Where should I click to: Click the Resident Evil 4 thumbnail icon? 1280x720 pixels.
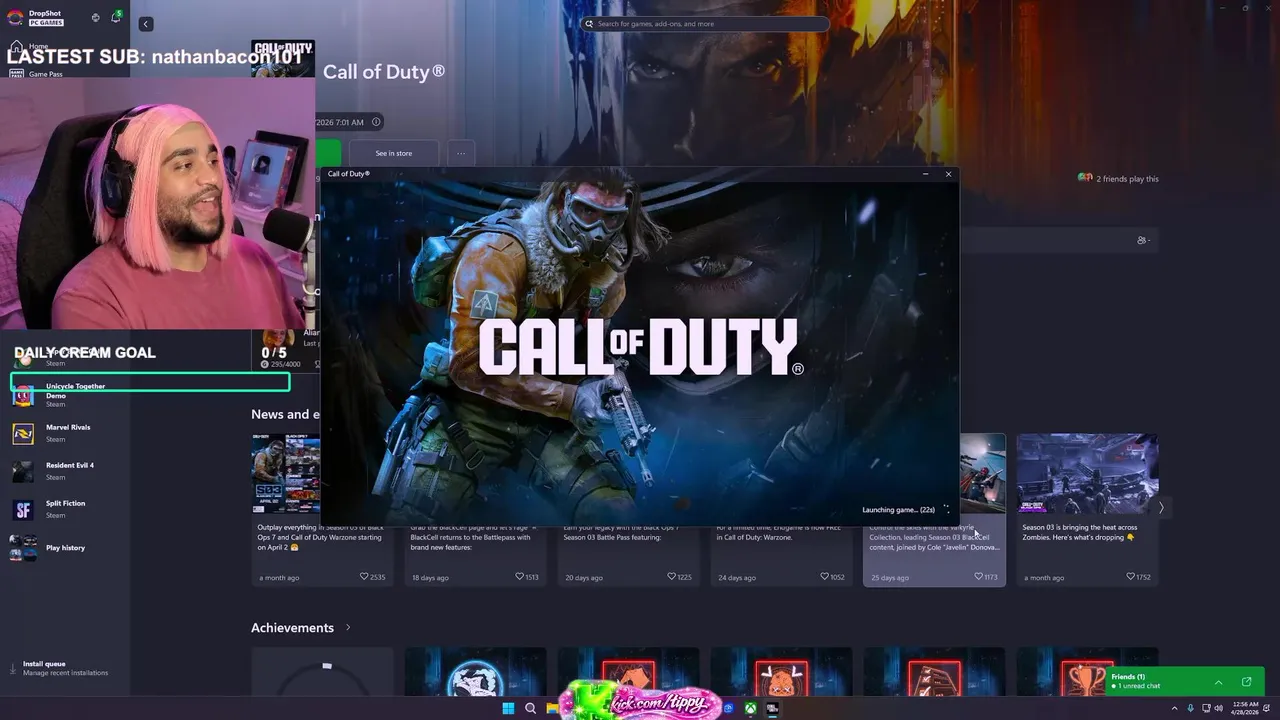coord(23,471)
